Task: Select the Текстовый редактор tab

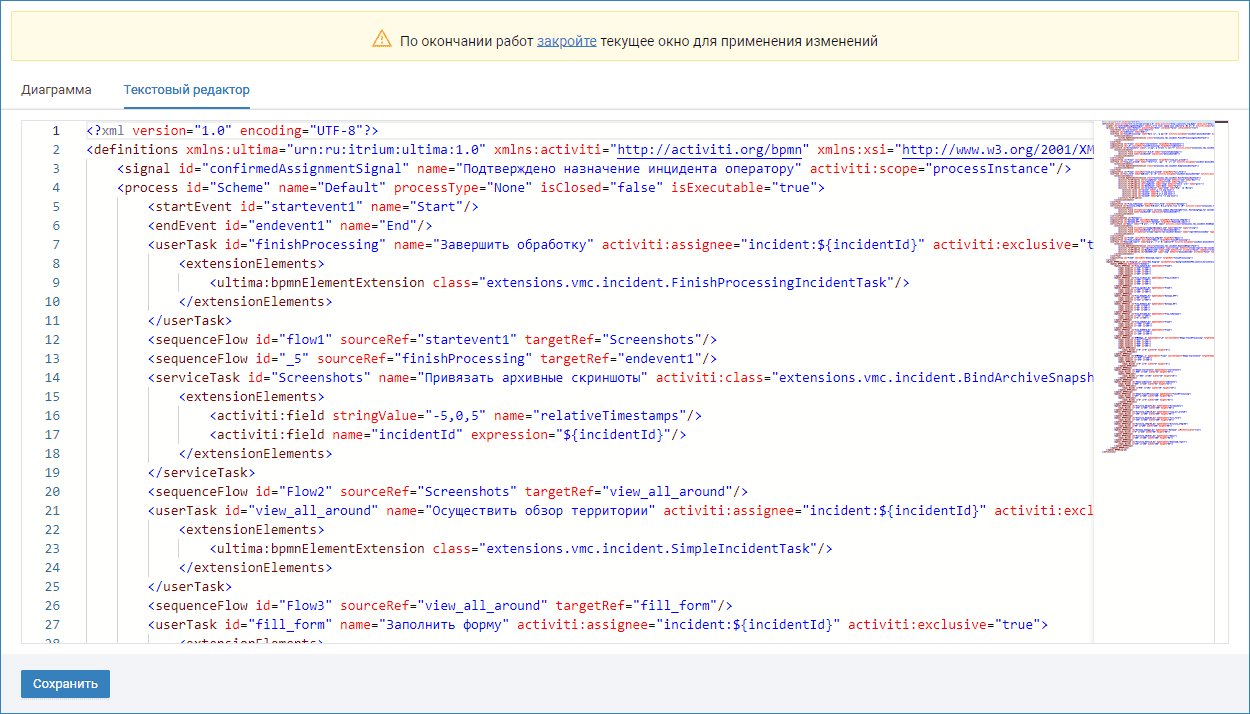Action: pyautogui.click(x=186, y=90)
